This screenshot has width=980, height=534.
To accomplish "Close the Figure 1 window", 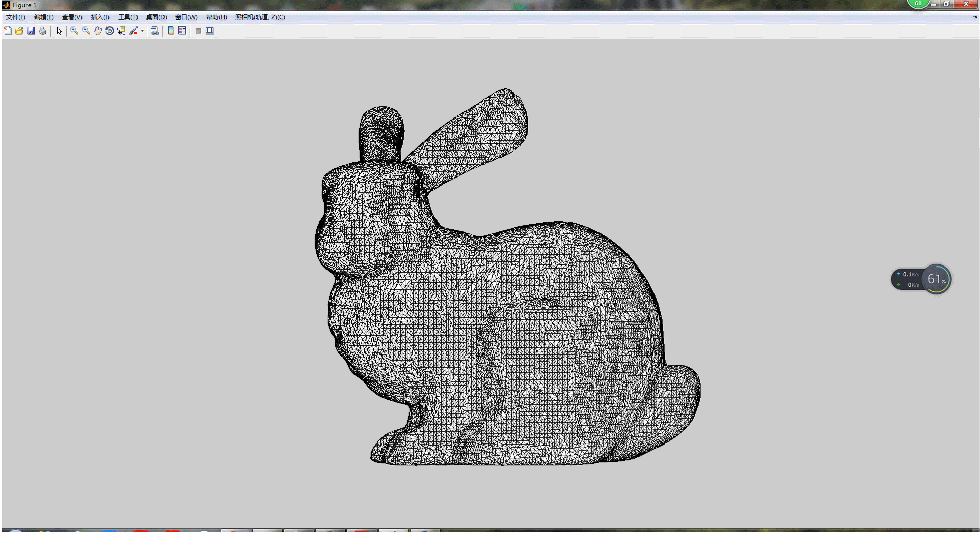I will pyautogui.click(x=966, y=4).
